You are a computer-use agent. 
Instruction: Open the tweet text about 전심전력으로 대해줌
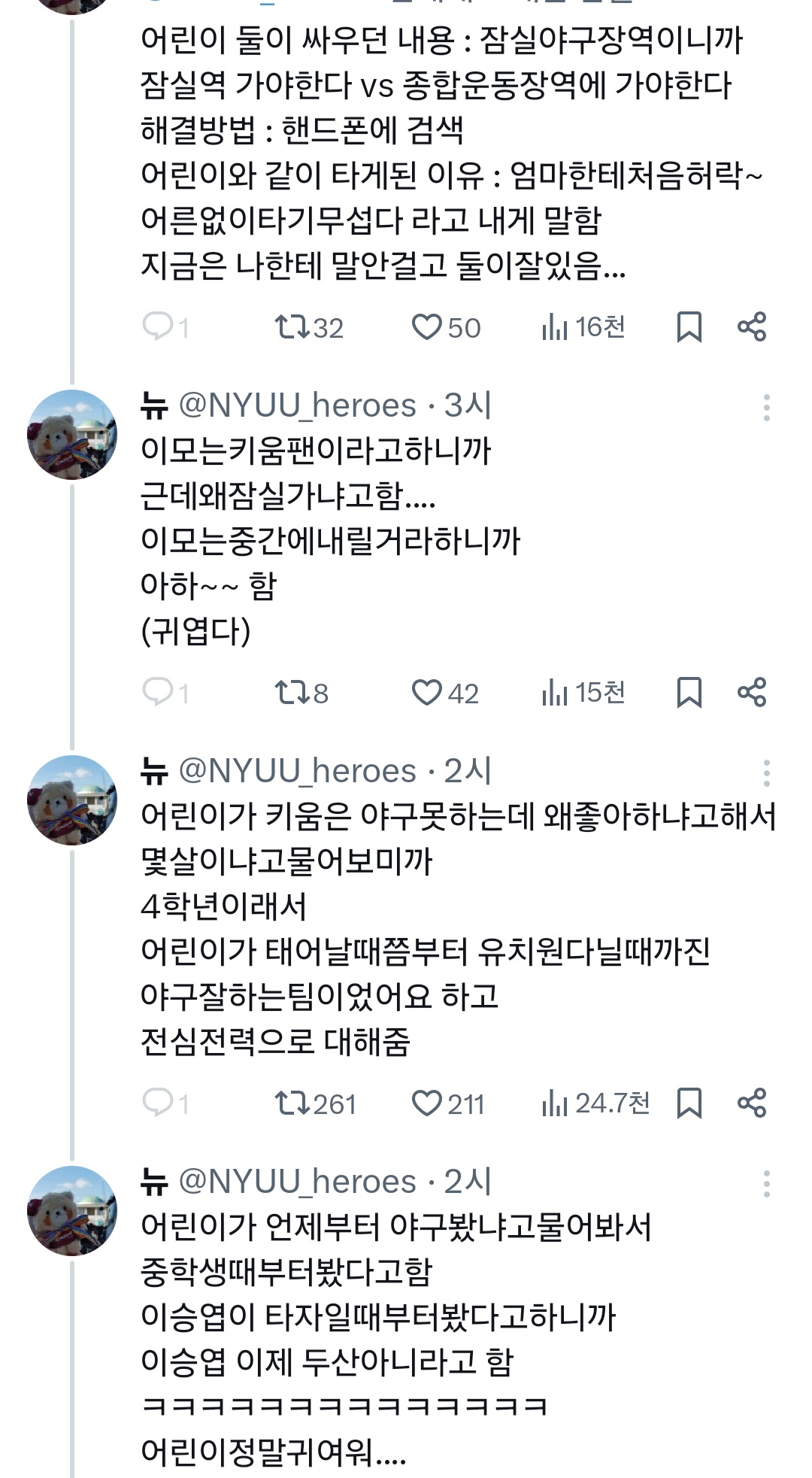[275, 1042]
